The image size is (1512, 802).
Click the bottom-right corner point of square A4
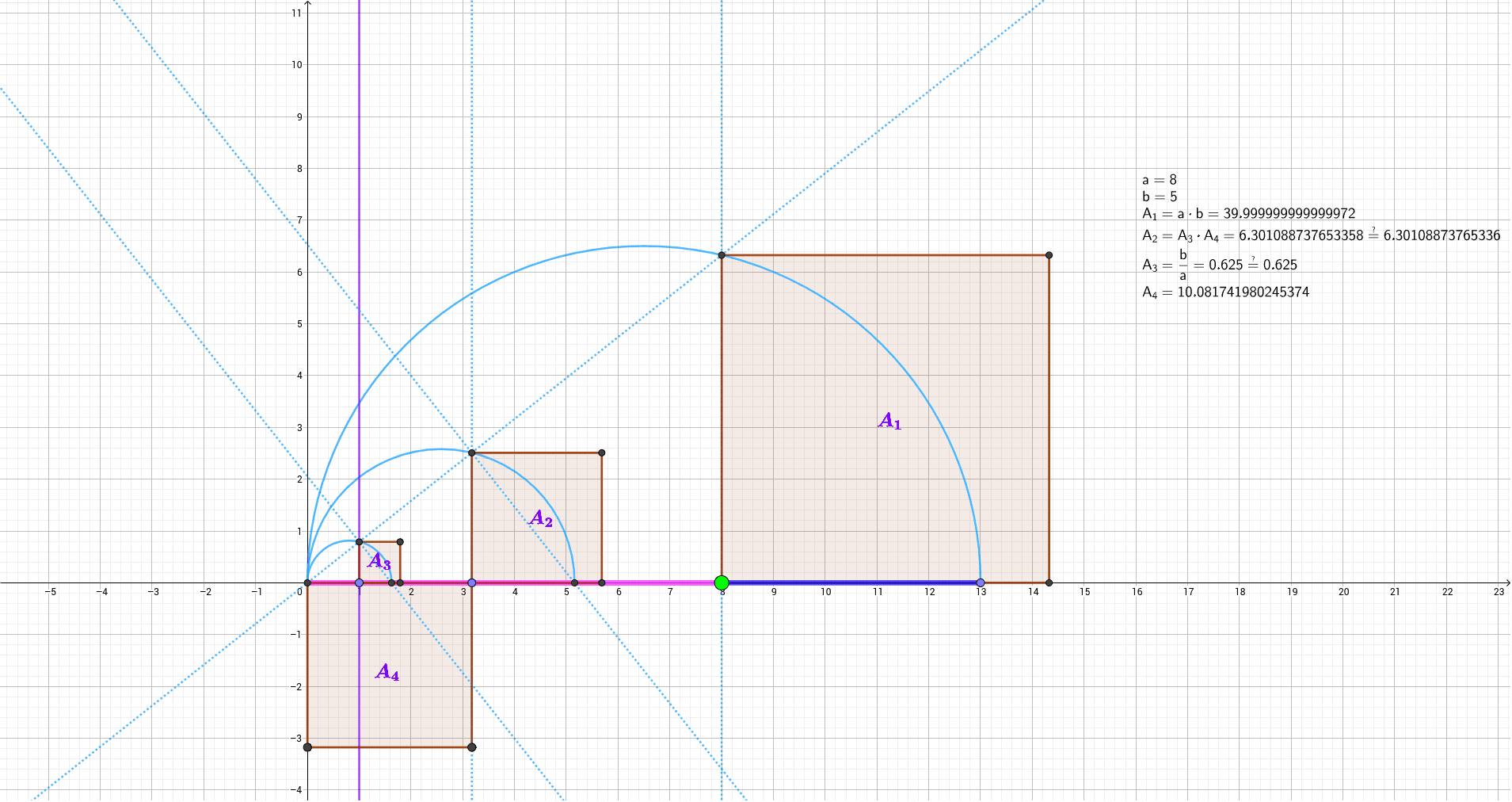click(472, 747)
